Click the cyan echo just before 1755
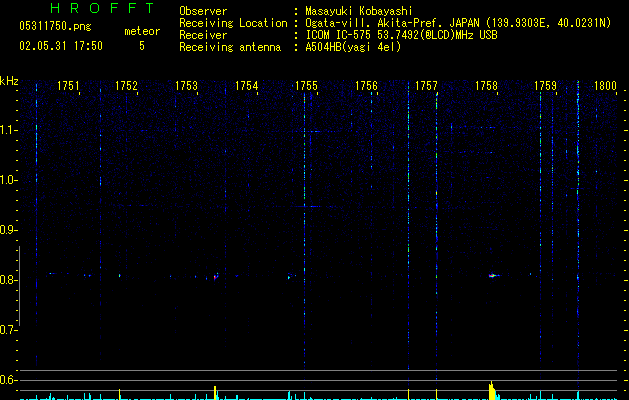629x400 pixels. (289, 276)
